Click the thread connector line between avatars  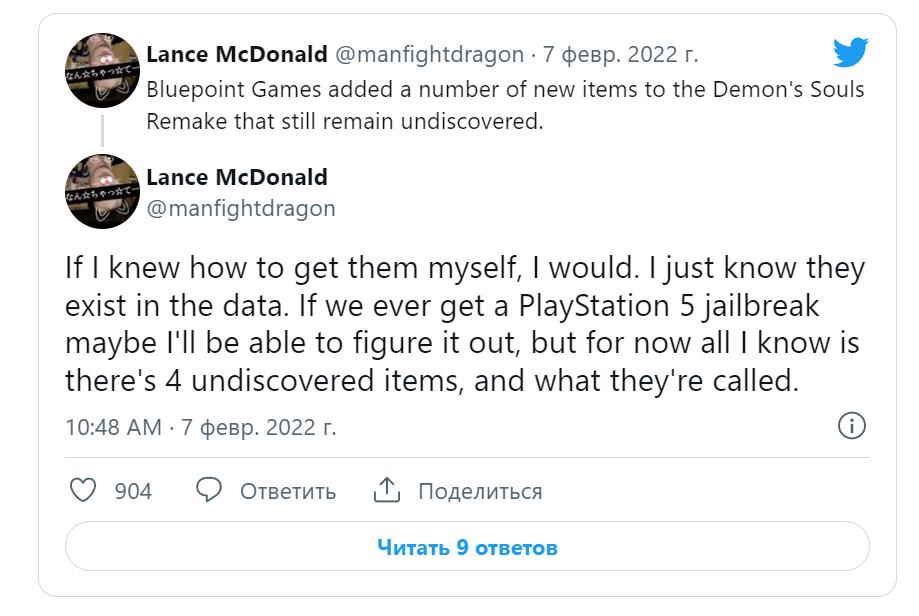click(x=102, y=131)
